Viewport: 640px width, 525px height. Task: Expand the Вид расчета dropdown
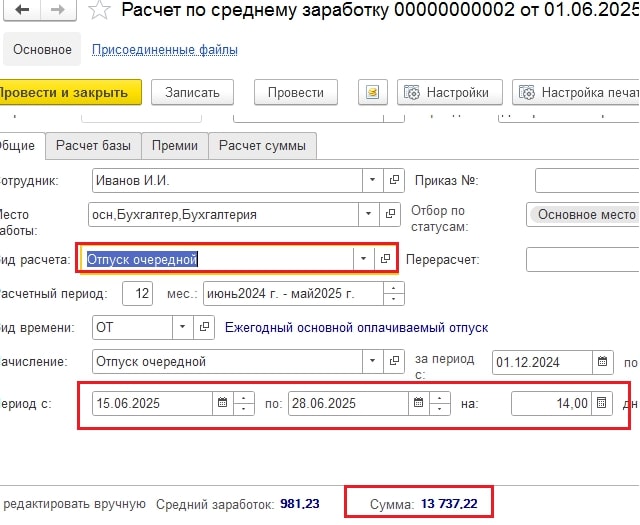tap(363, 259)
